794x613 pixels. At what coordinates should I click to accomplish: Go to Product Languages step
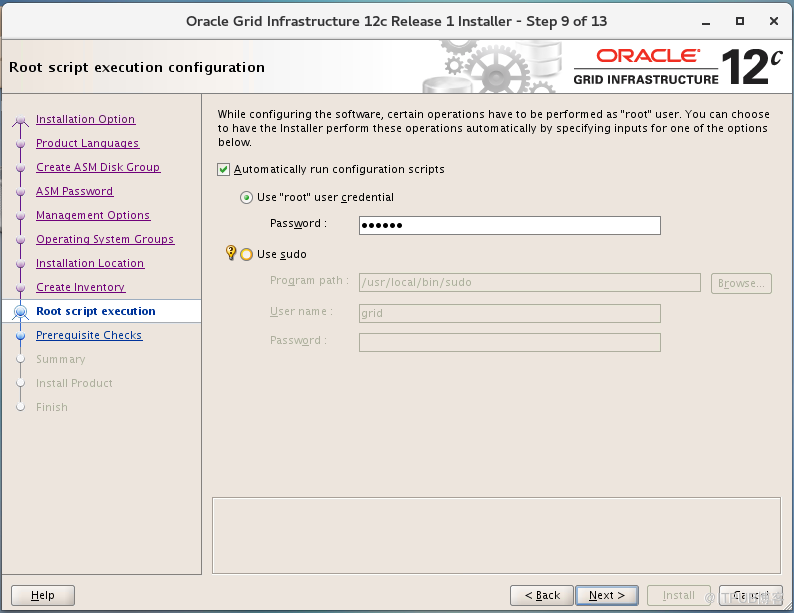tap(88, 143)
